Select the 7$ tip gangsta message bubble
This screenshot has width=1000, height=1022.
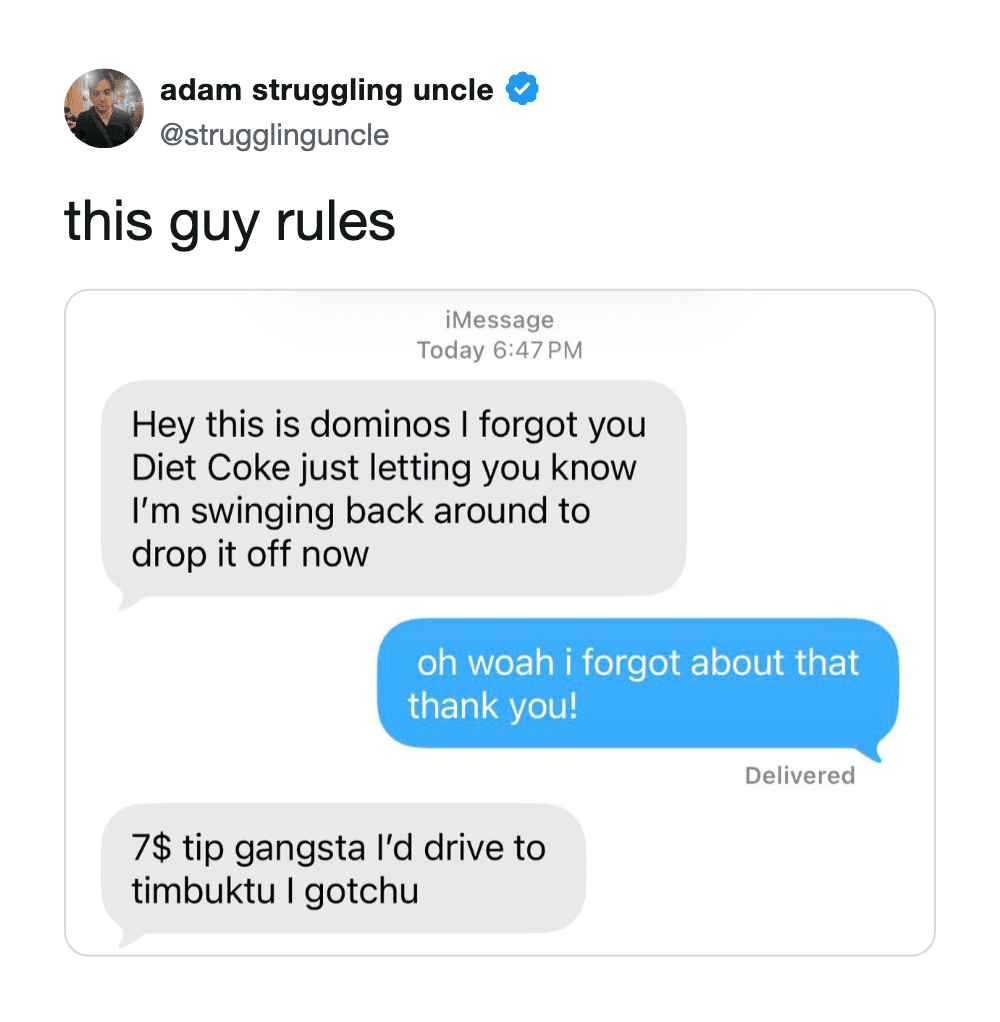pos(344,868)
